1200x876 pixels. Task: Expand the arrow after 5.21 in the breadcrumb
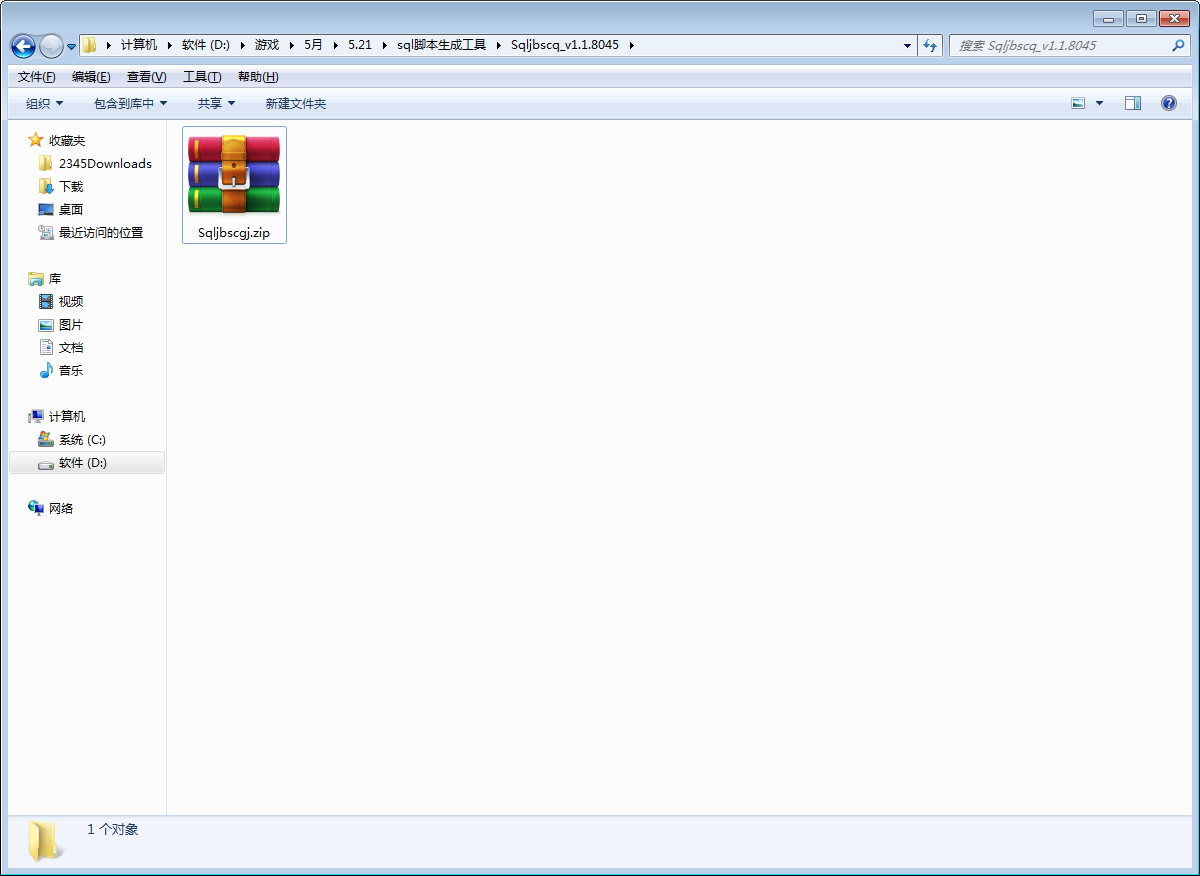pos(384,45)
